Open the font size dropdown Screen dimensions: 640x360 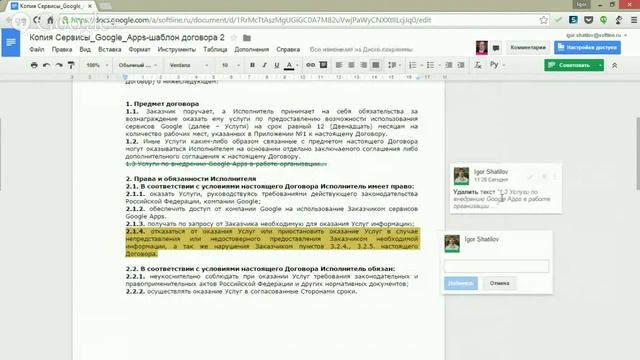(x=231, y=65)
